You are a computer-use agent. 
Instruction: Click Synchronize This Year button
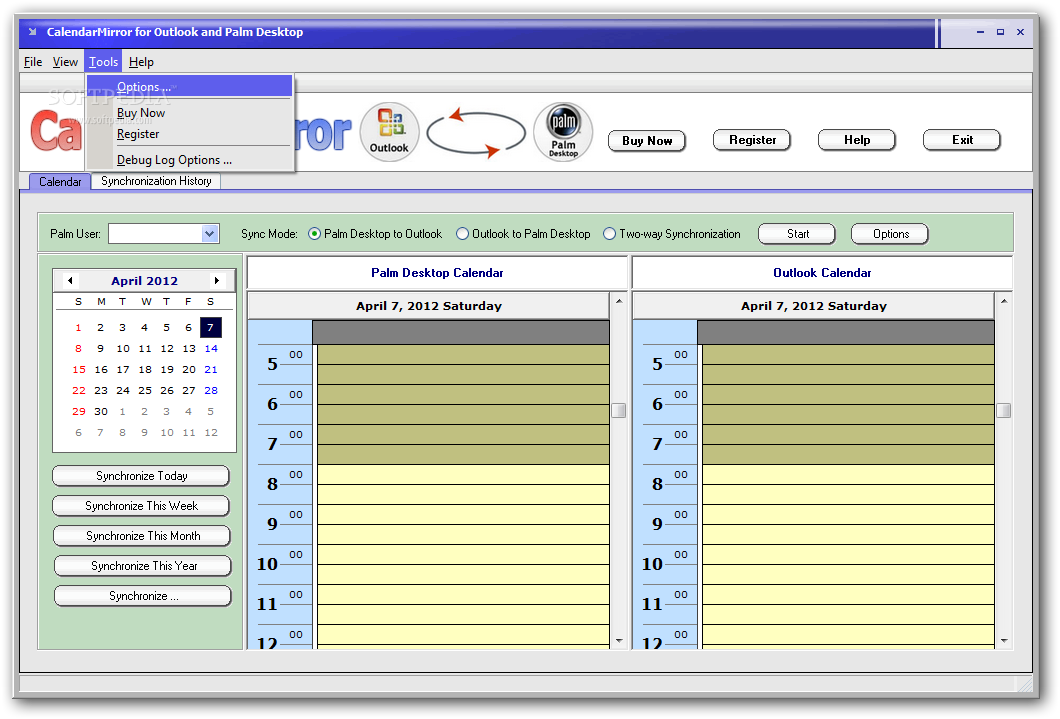coord(143,566)
